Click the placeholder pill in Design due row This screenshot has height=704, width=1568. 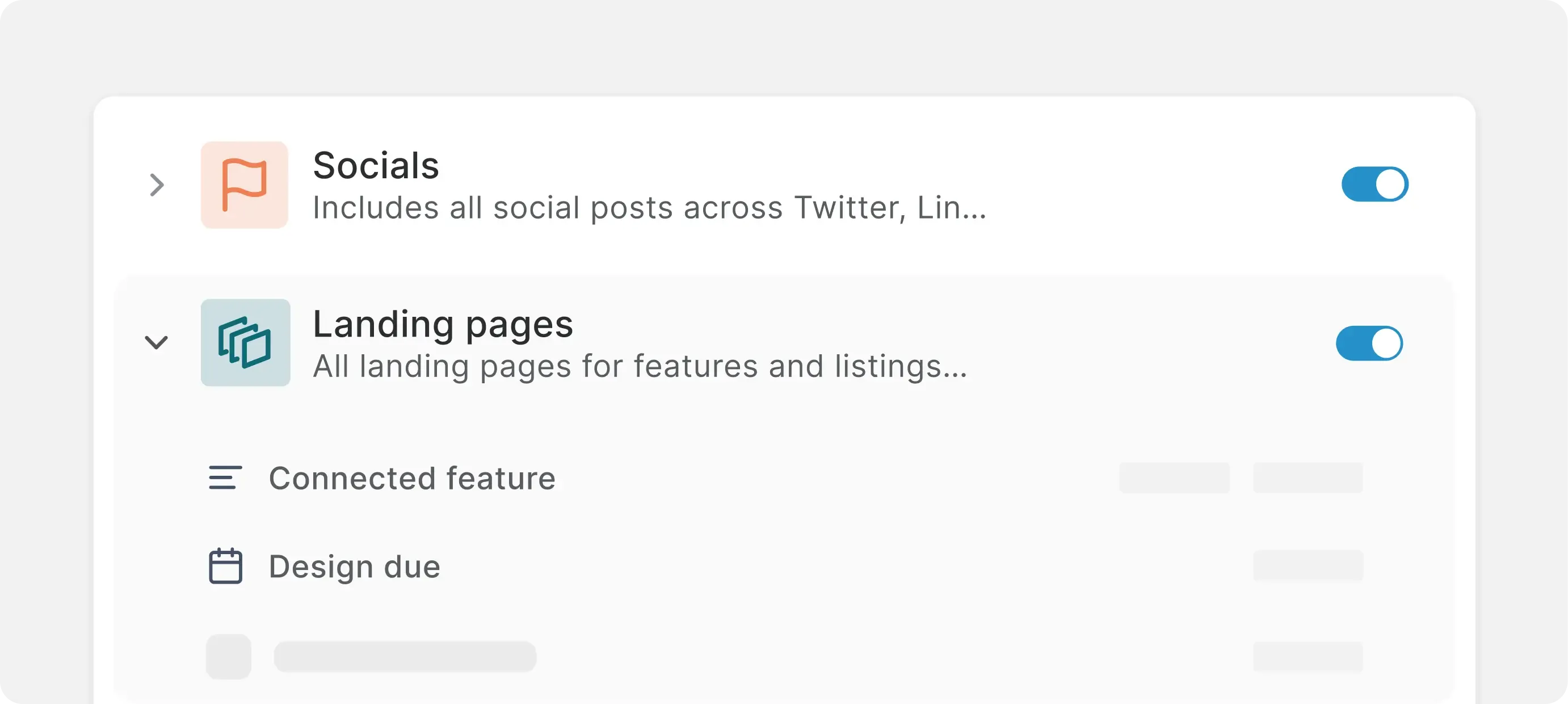point(1308,566)
